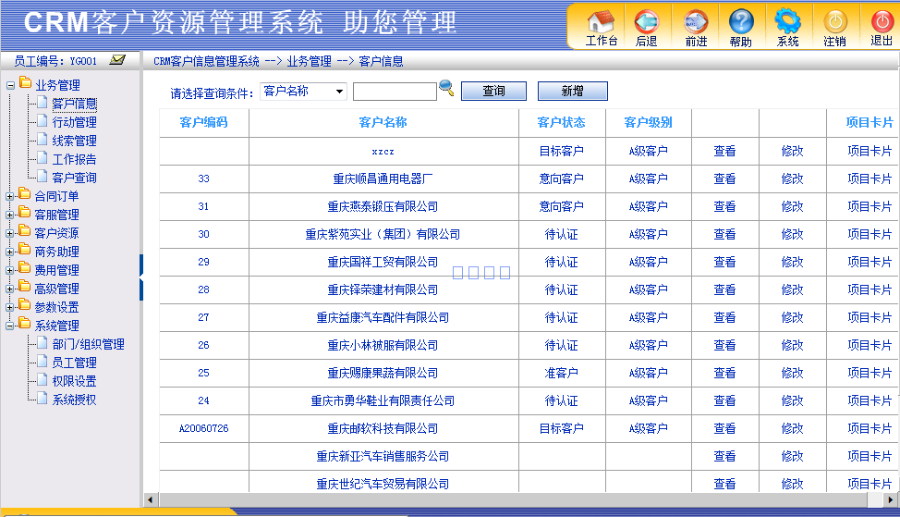This screenshot has height=517, width=900.
Task: Expand the 高级管理 tree node
Action: tap(10, 289)
